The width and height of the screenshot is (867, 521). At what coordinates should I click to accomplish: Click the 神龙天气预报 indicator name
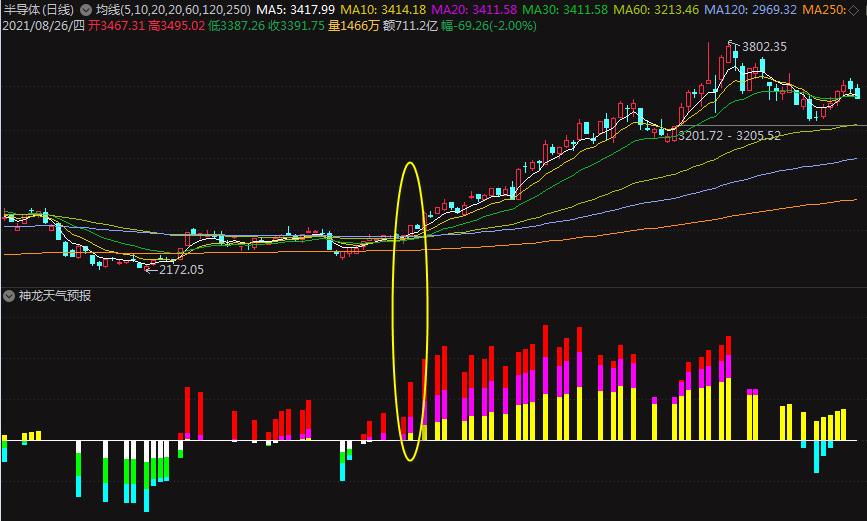[55, 296]
